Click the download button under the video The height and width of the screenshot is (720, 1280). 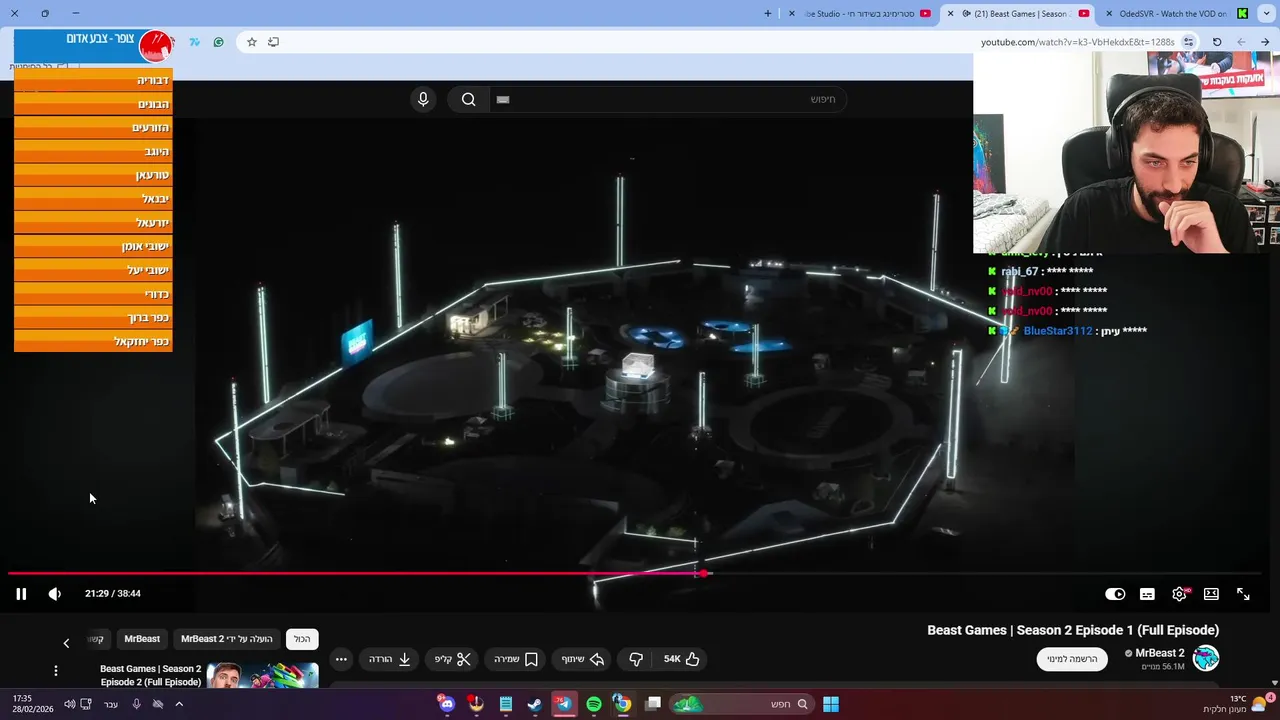pyautogui.click(x=390, y=659)
